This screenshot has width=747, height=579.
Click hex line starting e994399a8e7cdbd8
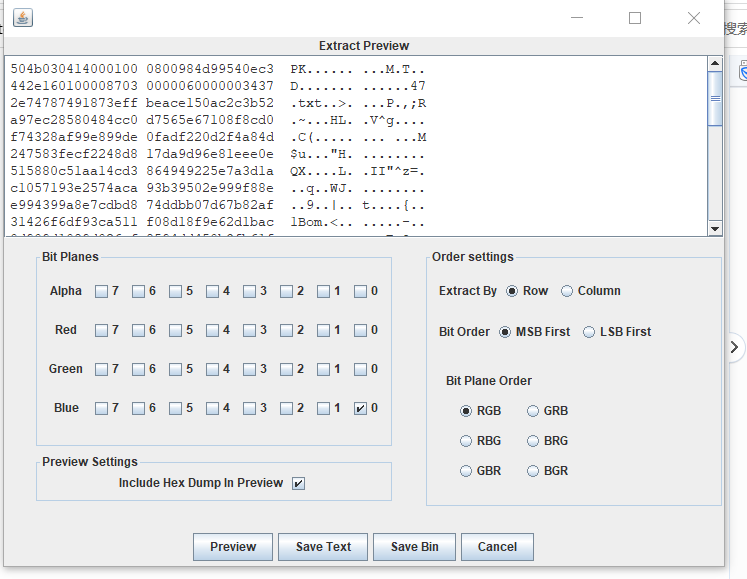coord(217,206)
